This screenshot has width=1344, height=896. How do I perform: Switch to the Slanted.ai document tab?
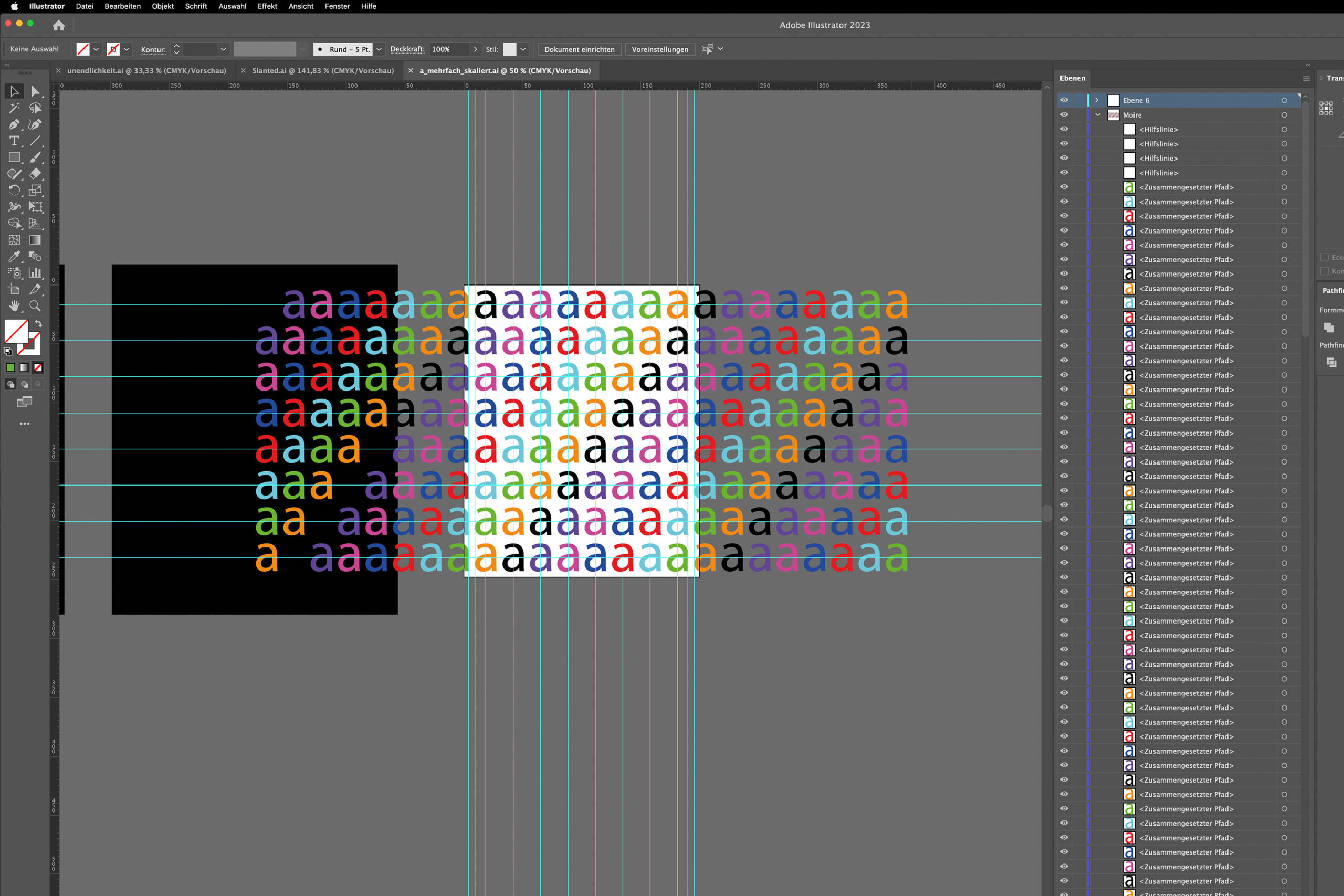click(x=322, y=71)
